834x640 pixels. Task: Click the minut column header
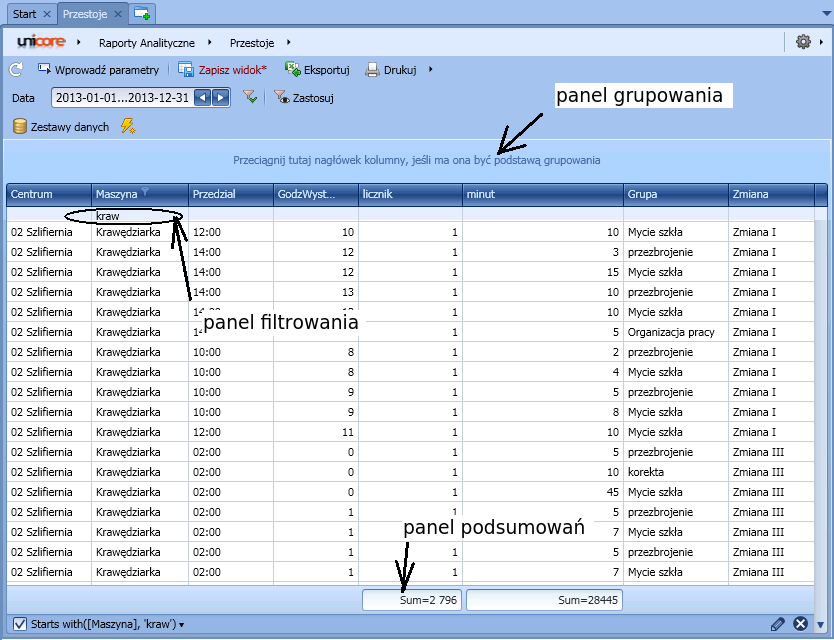coord(542,194)
